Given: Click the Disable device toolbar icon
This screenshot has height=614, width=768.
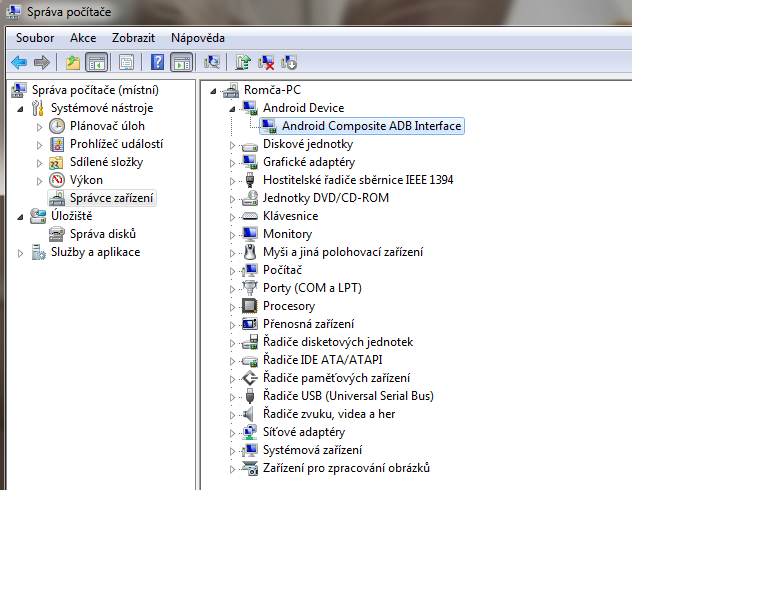Looking at the screenshot, I should click(289, 62).
